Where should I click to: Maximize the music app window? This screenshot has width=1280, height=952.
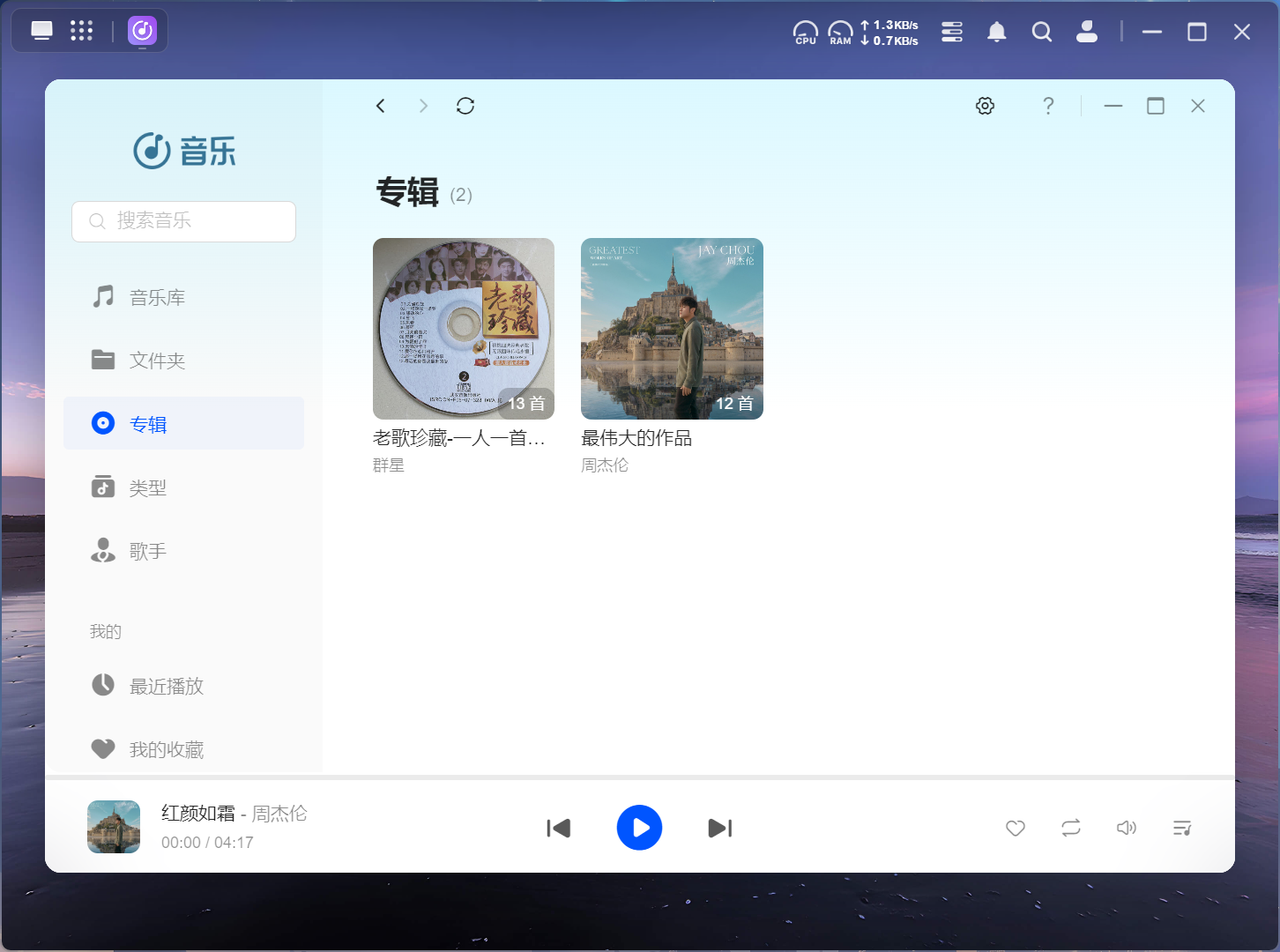click(x=1156, y=106)
